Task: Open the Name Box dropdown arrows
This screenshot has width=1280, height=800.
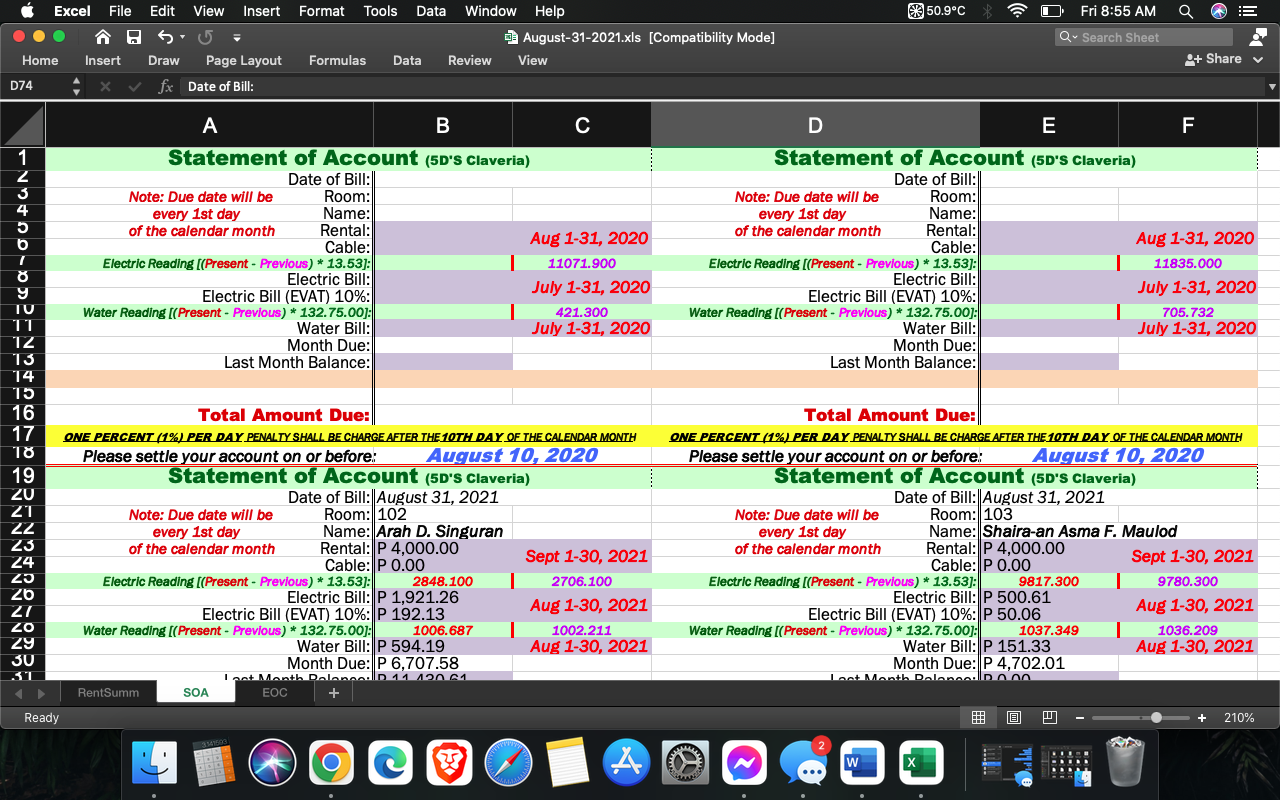Action: [x=77, y=87]
